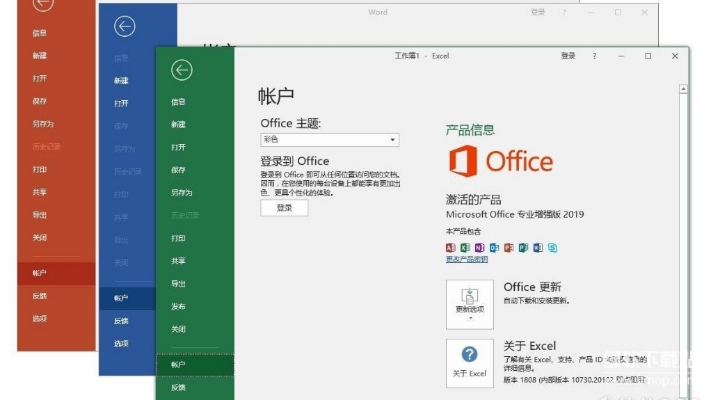Click the Outlook app icon under product info
Image resolution: width=712 pixels, height=400 pixels.
[494, 247]
